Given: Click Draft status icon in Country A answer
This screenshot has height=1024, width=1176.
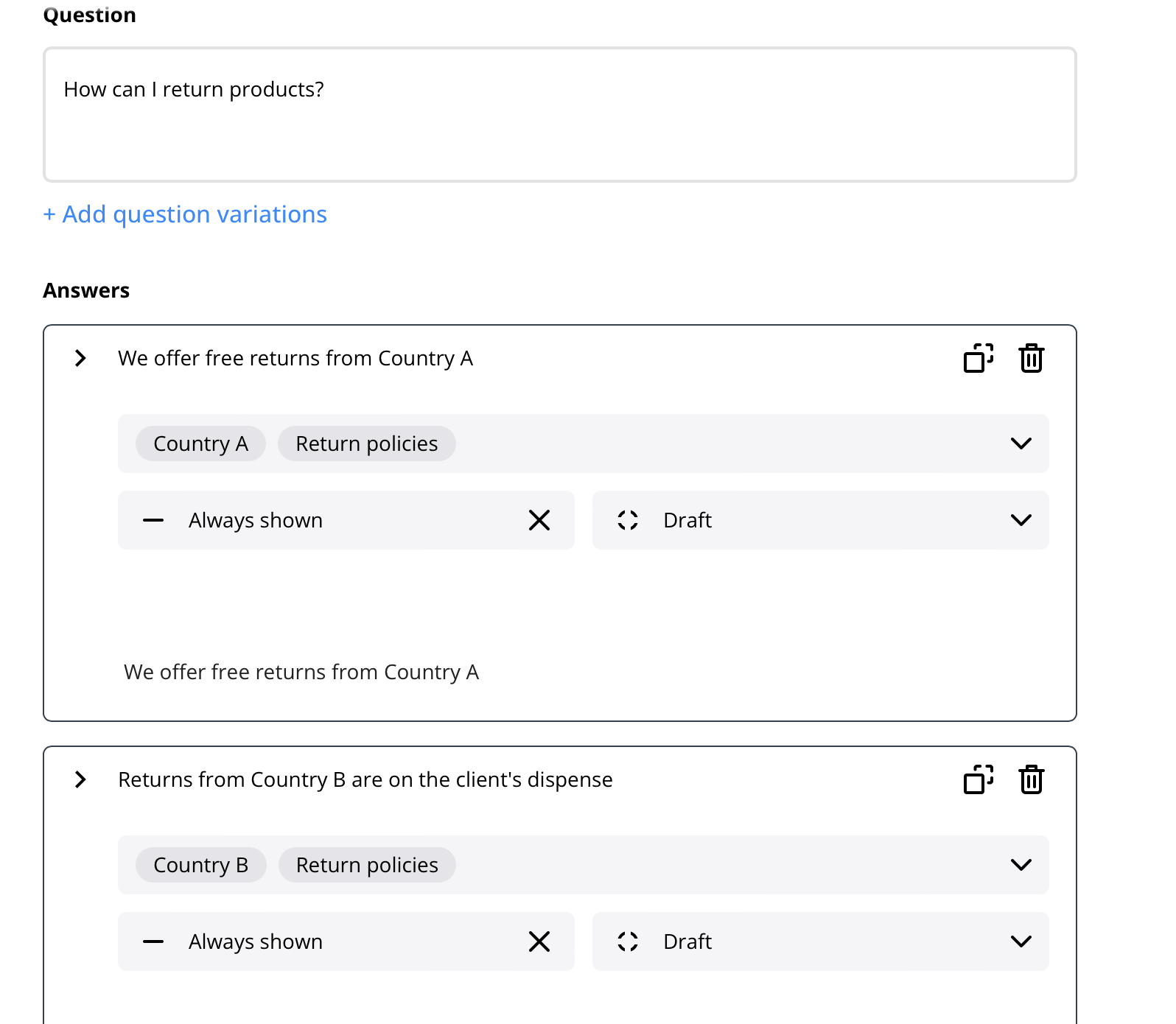Looking at the screenshot, I should pos(628,520).
